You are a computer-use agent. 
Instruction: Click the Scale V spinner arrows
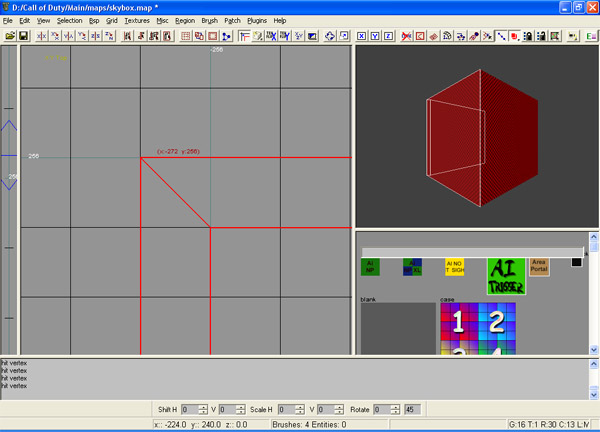tap(339, 409)
